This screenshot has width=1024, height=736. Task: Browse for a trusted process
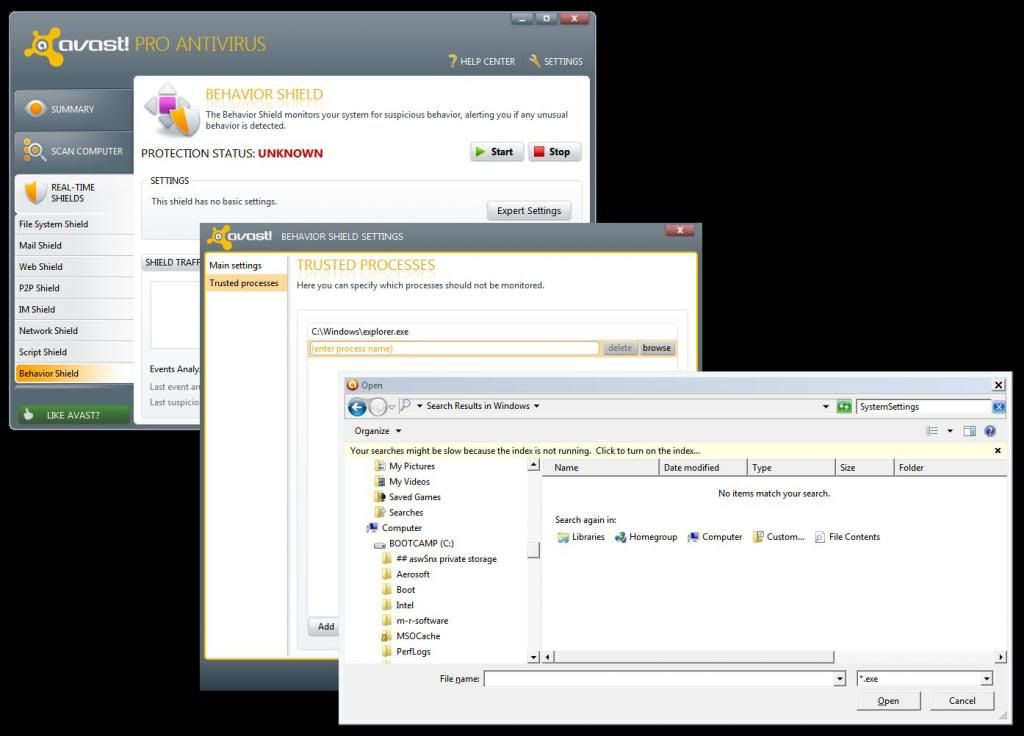656,348
